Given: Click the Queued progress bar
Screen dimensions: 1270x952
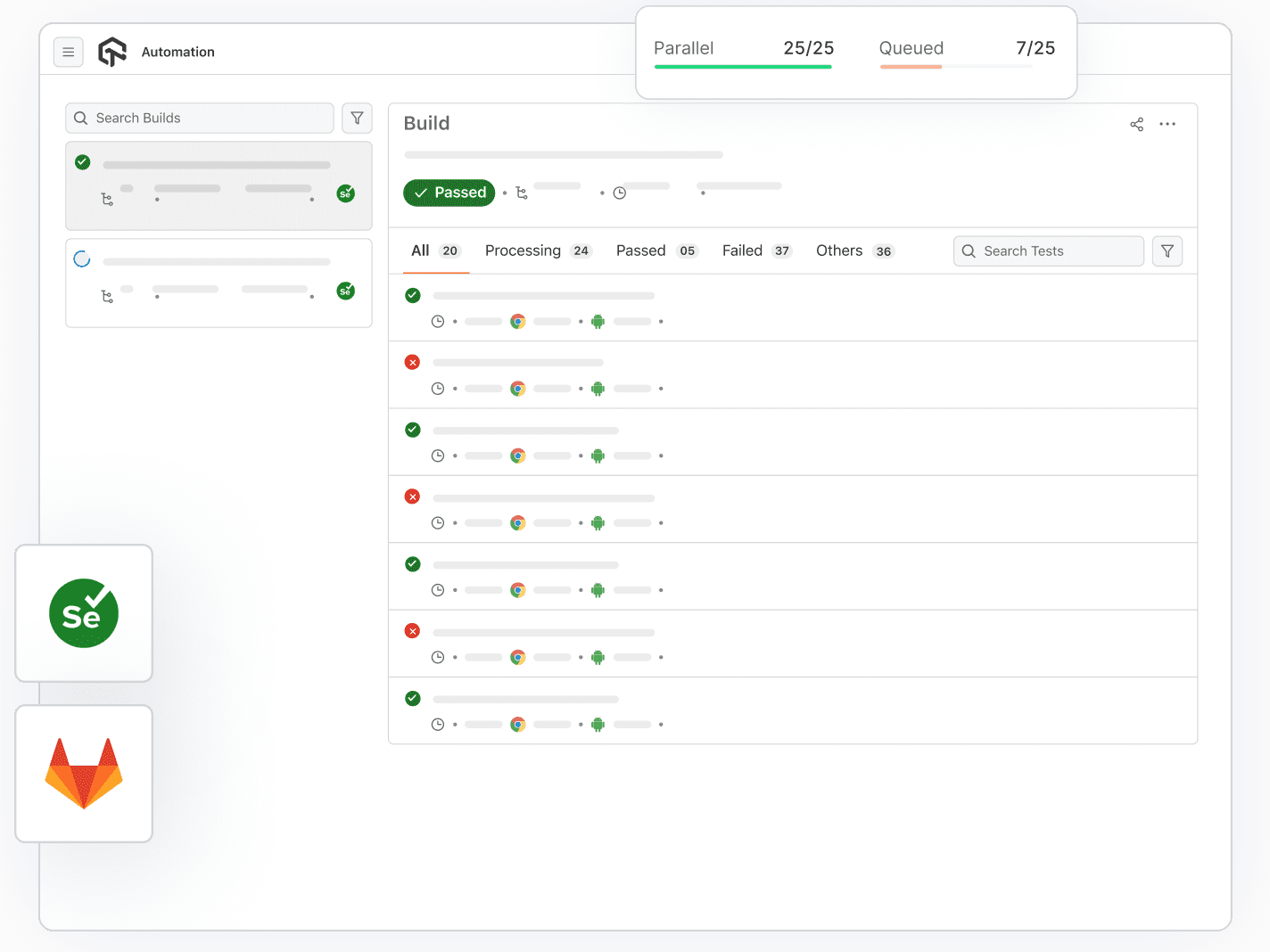Looking at the screenshot, I should pyautogui.click(x=955, y=67).
